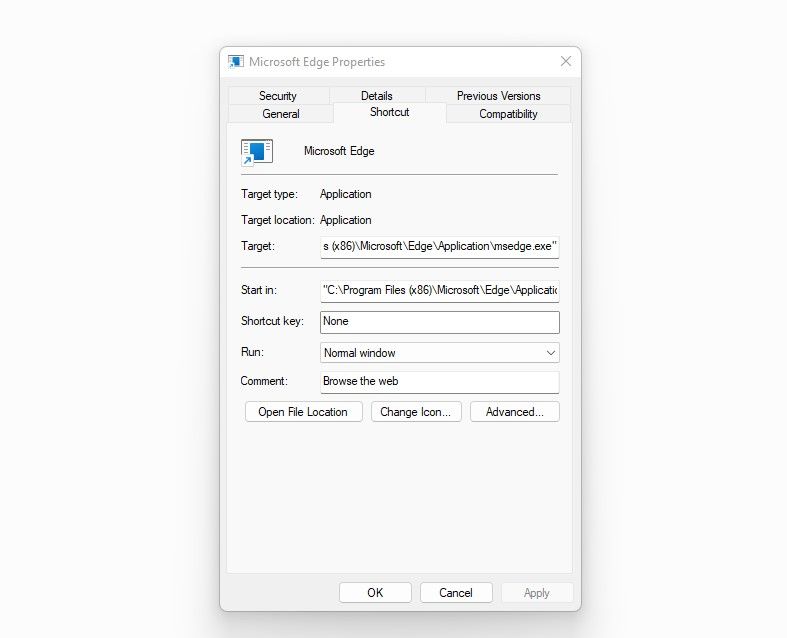The width and height of the screenshot is (787, 638).
Task: Click the Comment field 'Browse the web'
Action: click(440, 382)
